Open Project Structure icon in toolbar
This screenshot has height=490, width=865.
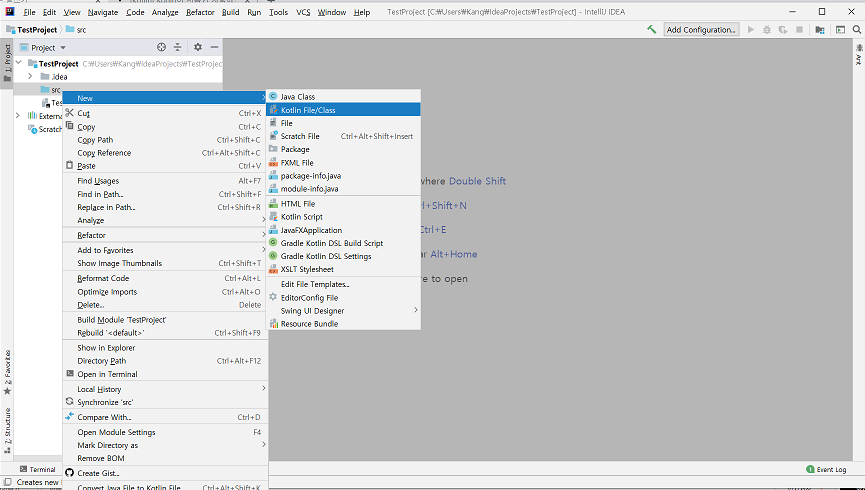tap(820, 29)
